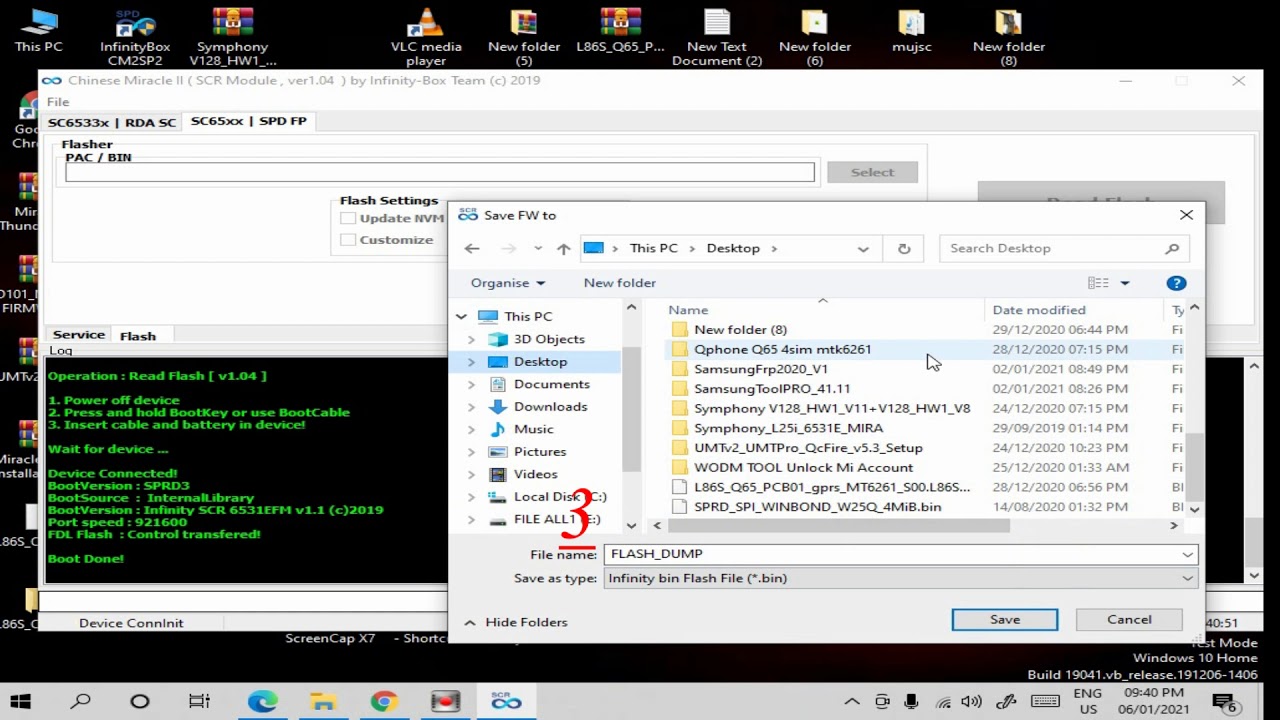
Task: Open the address bar history dropdown
Action: (863, 249)
